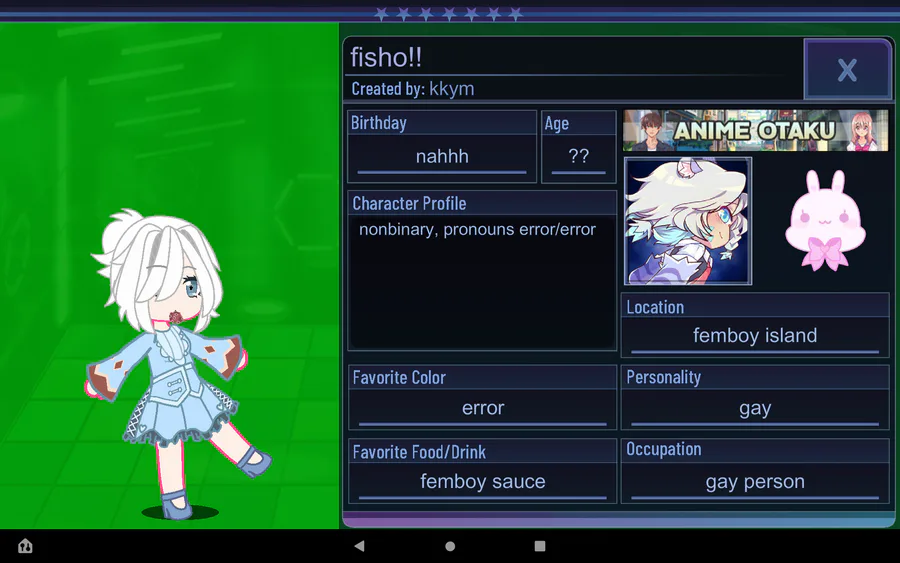Image resolution: width=900 pixels, height=563 pixels.
Task: Open the white-haired character portrait
Action: 688,221
